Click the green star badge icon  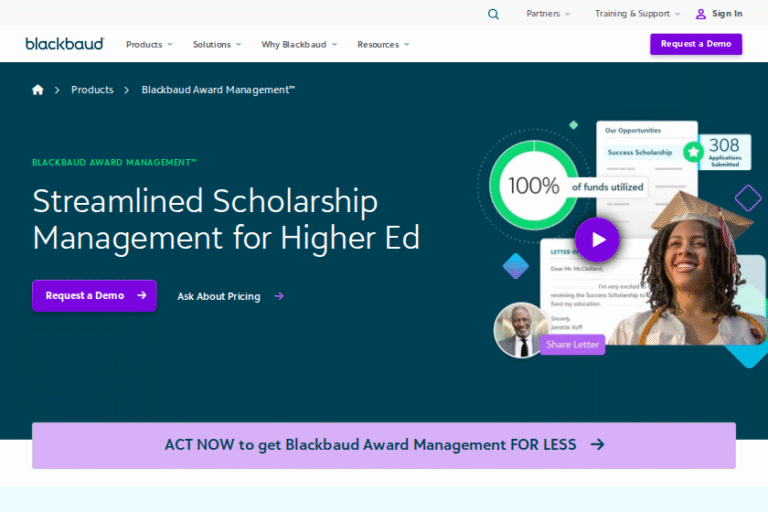(x=692, y=152)
